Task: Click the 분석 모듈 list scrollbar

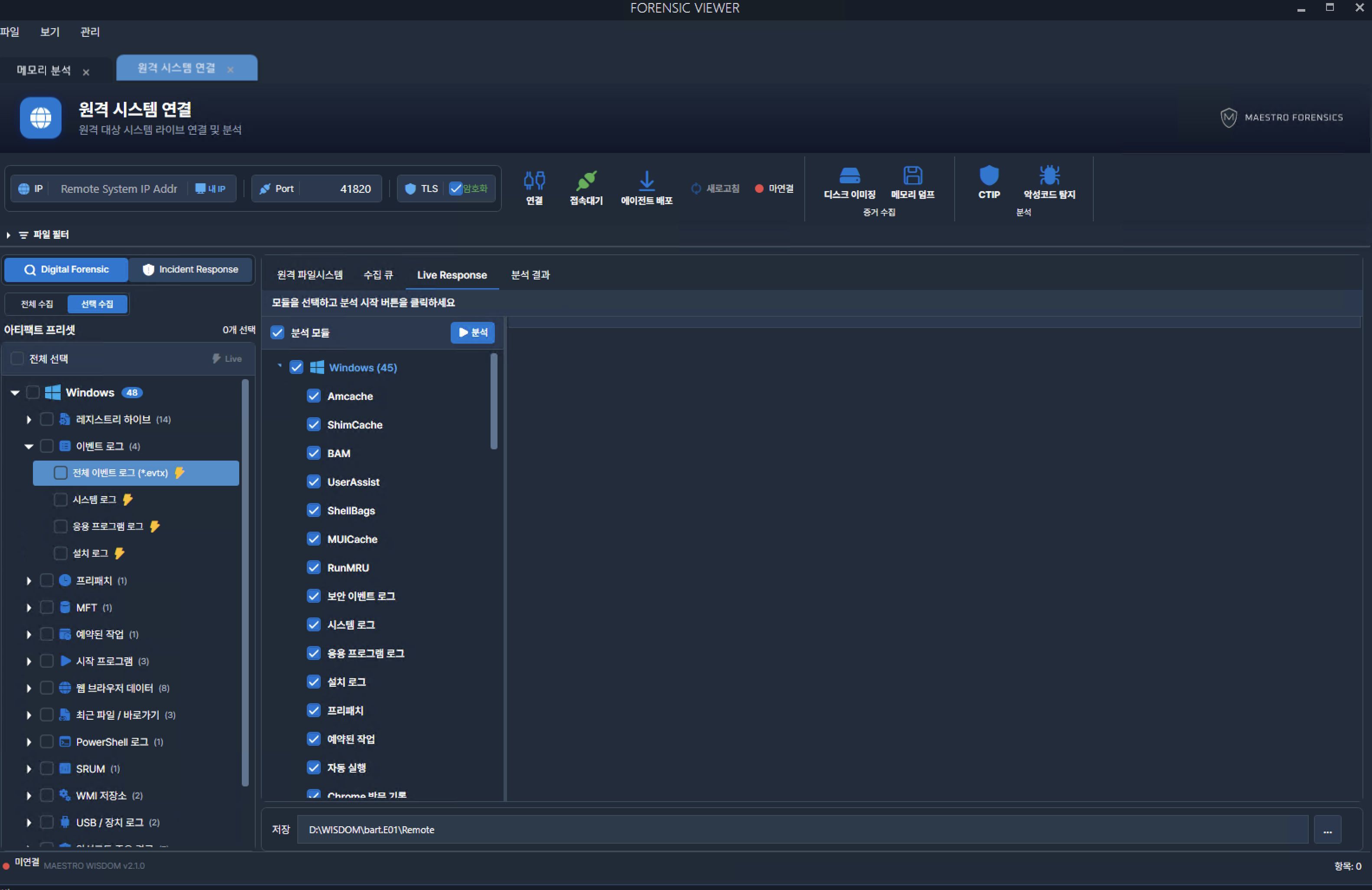Action: 494,401
